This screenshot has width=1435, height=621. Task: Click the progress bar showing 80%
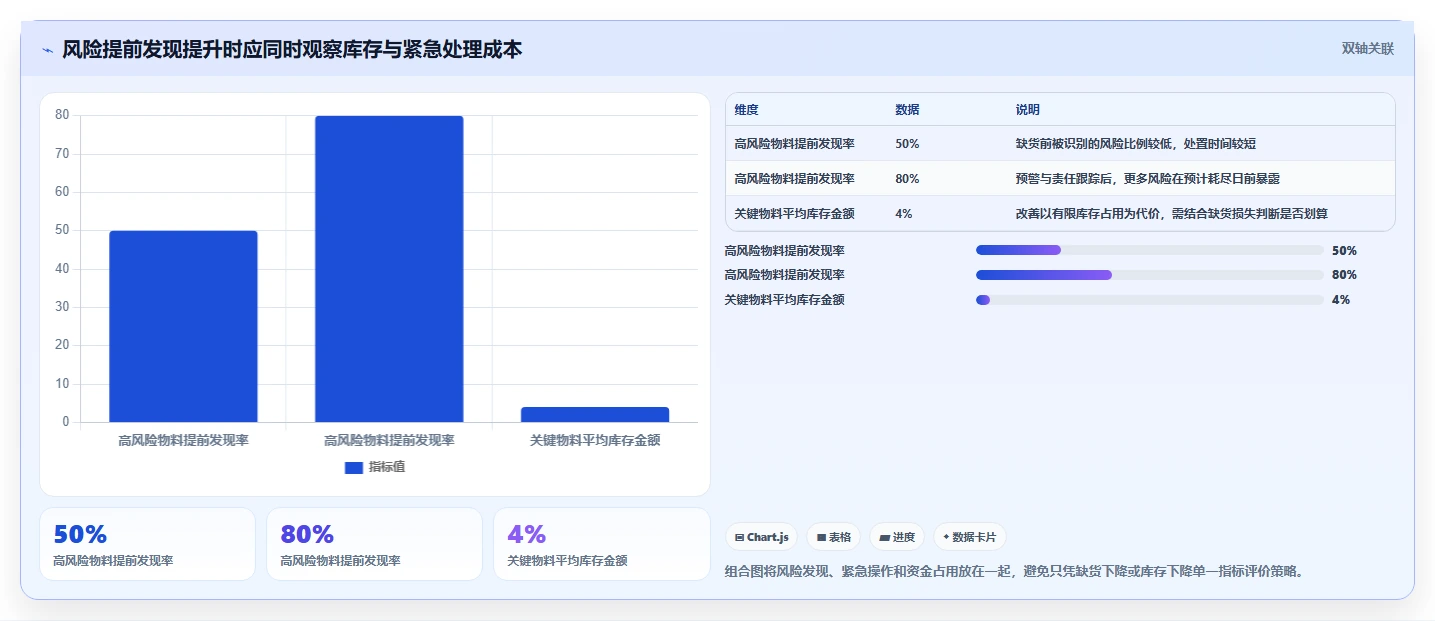(1150, 275)
